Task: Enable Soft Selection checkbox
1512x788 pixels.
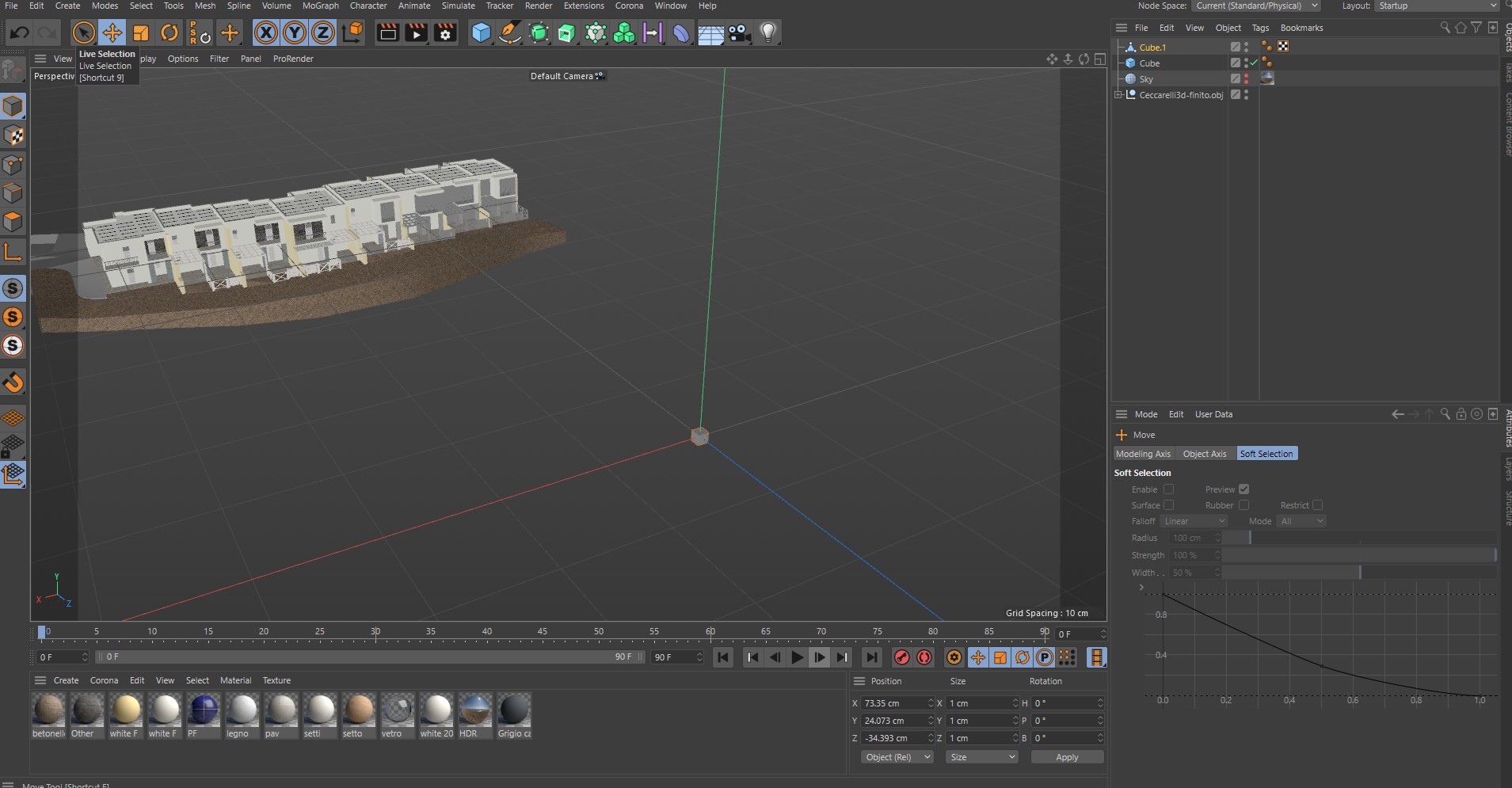Action: (1168, 489)
